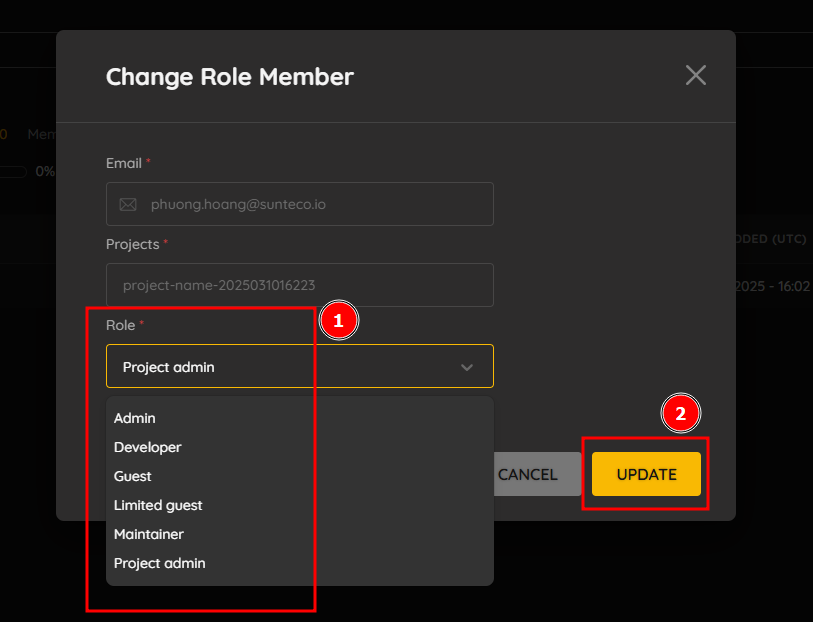Click the Role label

[x=120, y=325]
